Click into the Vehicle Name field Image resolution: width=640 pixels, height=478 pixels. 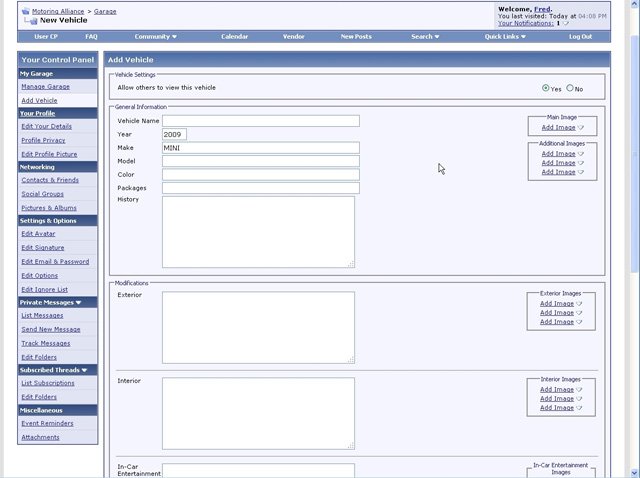260,121
